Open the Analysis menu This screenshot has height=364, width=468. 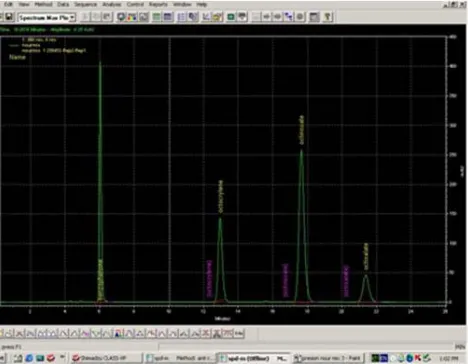[112, 4]
